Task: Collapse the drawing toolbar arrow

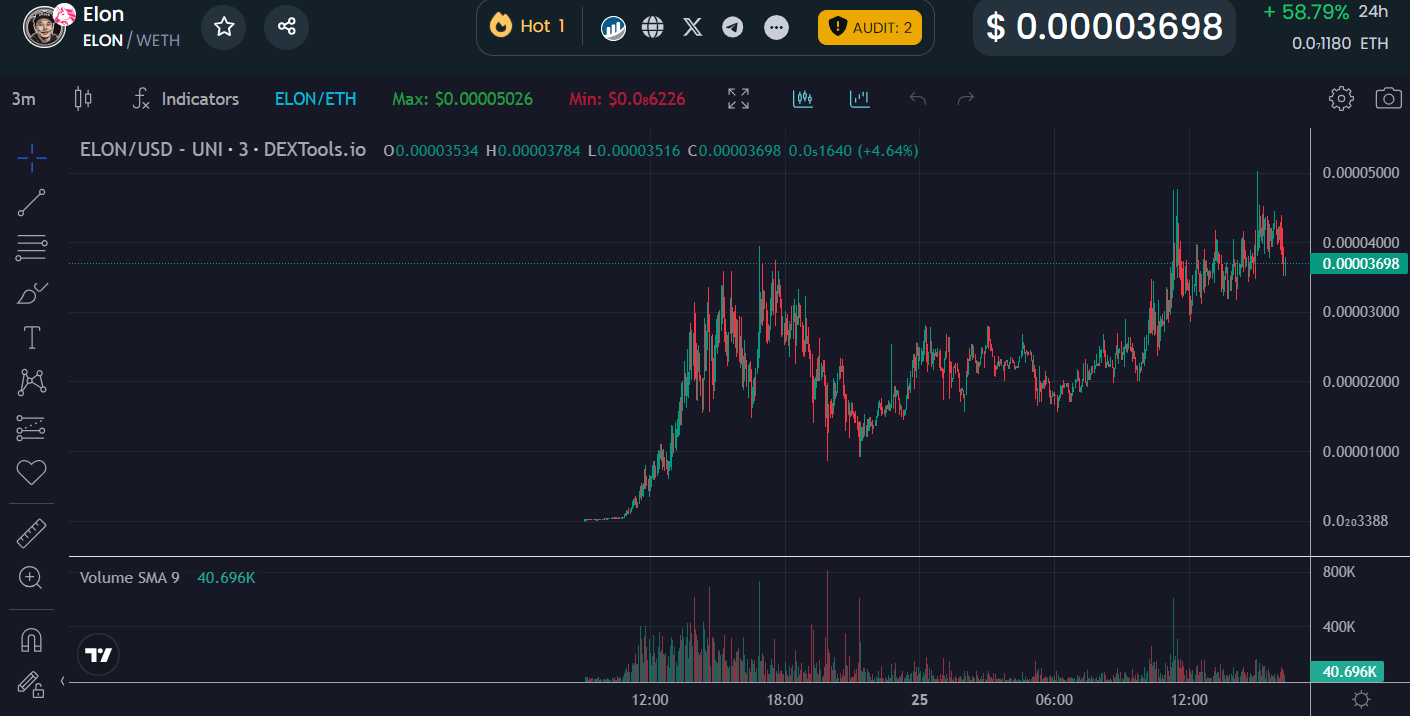Action: [x=62, y=681]
